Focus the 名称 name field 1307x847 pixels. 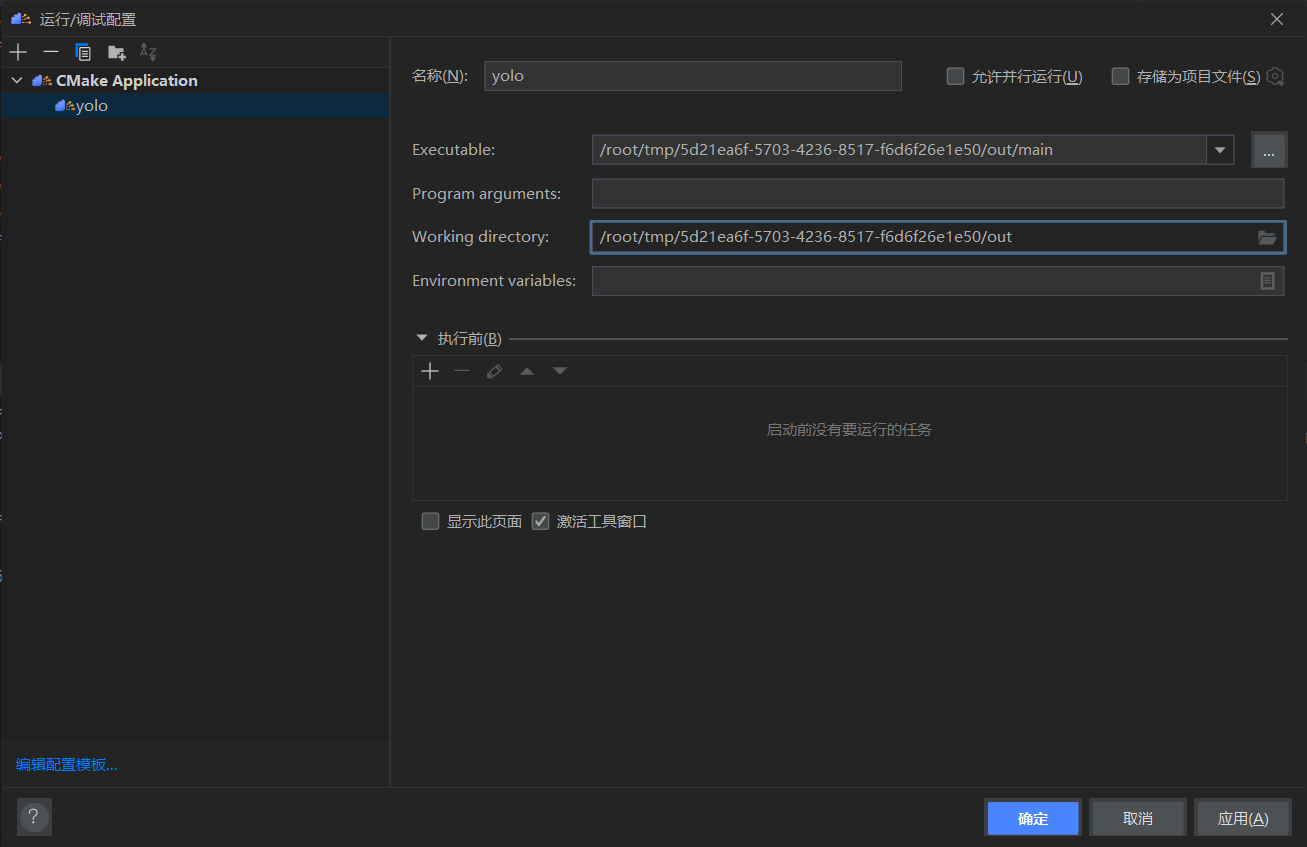coord(693,76)
